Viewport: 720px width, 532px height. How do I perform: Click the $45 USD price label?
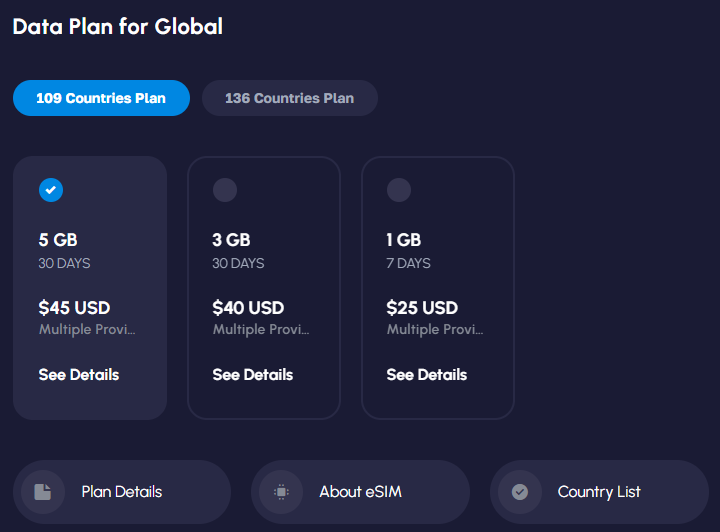(74, 308)
